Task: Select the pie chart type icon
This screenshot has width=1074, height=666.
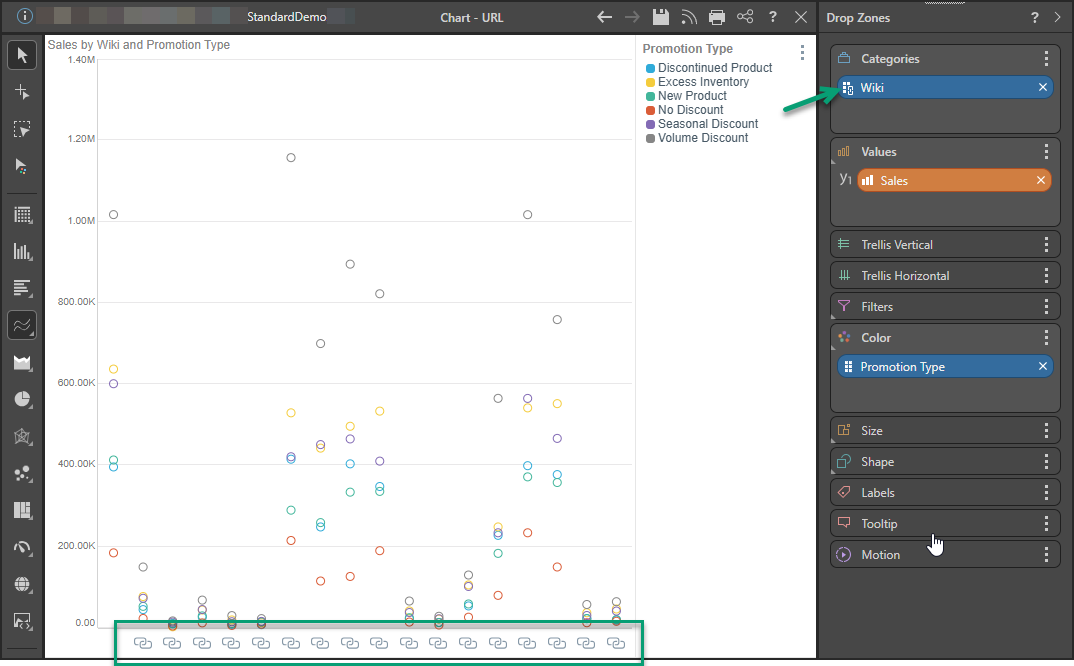Action: (x=22, y=399)
